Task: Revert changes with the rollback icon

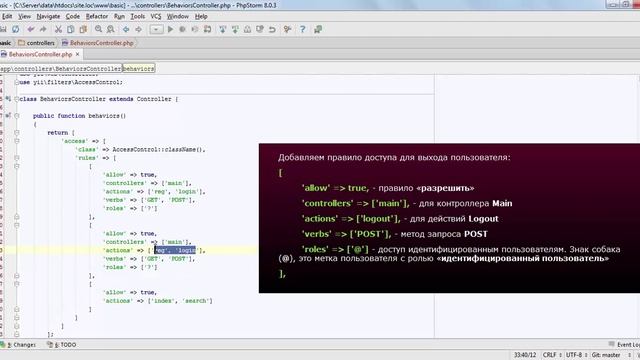Action: click(272, 29)
